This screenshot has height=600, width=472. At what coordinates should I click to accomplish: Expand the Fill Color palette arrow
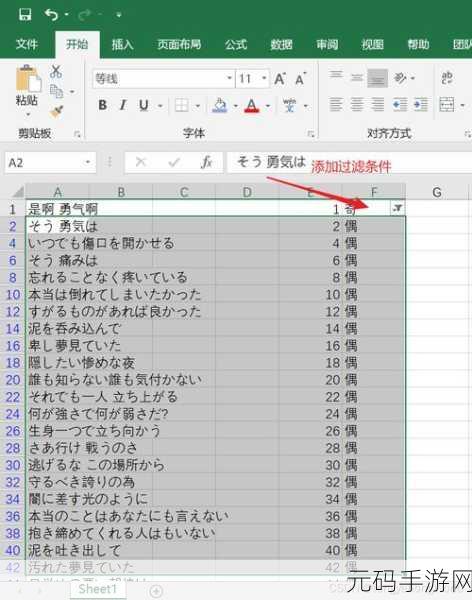(235, 106)
